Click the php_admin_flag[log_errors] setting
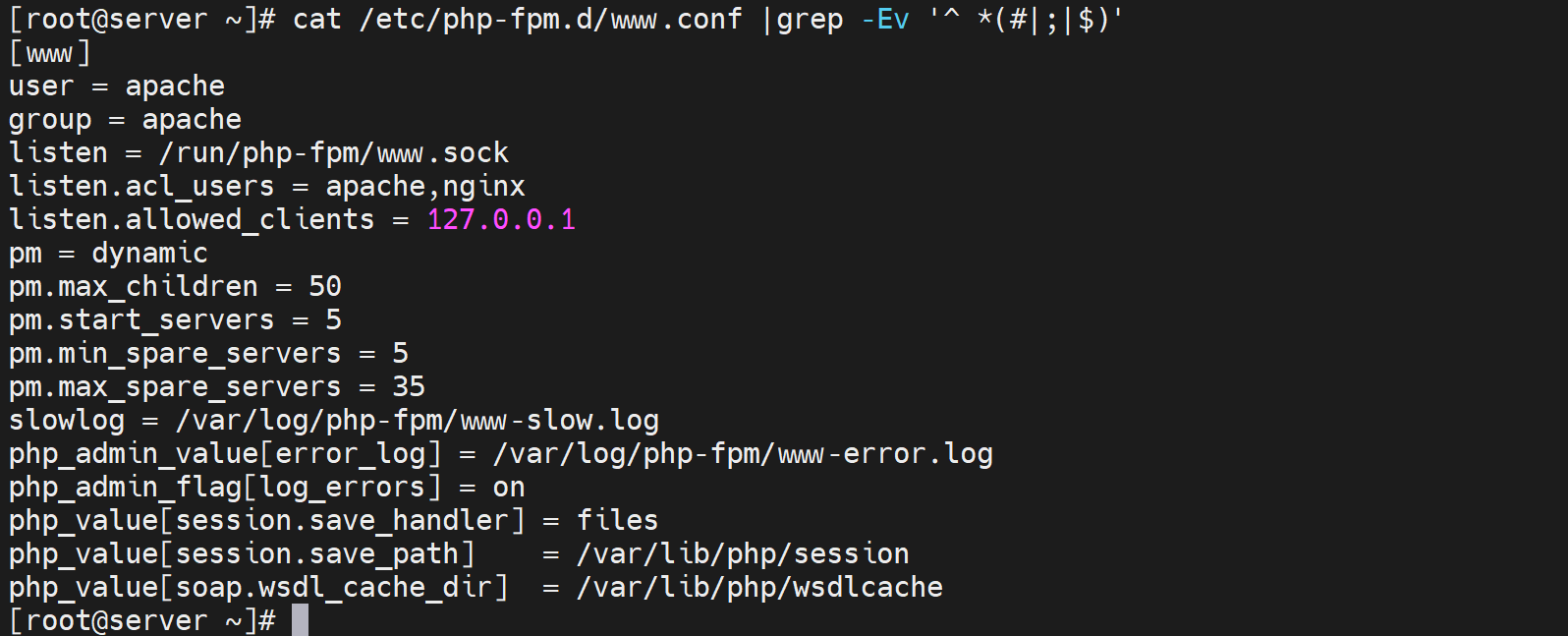 (x=225, y=488)
